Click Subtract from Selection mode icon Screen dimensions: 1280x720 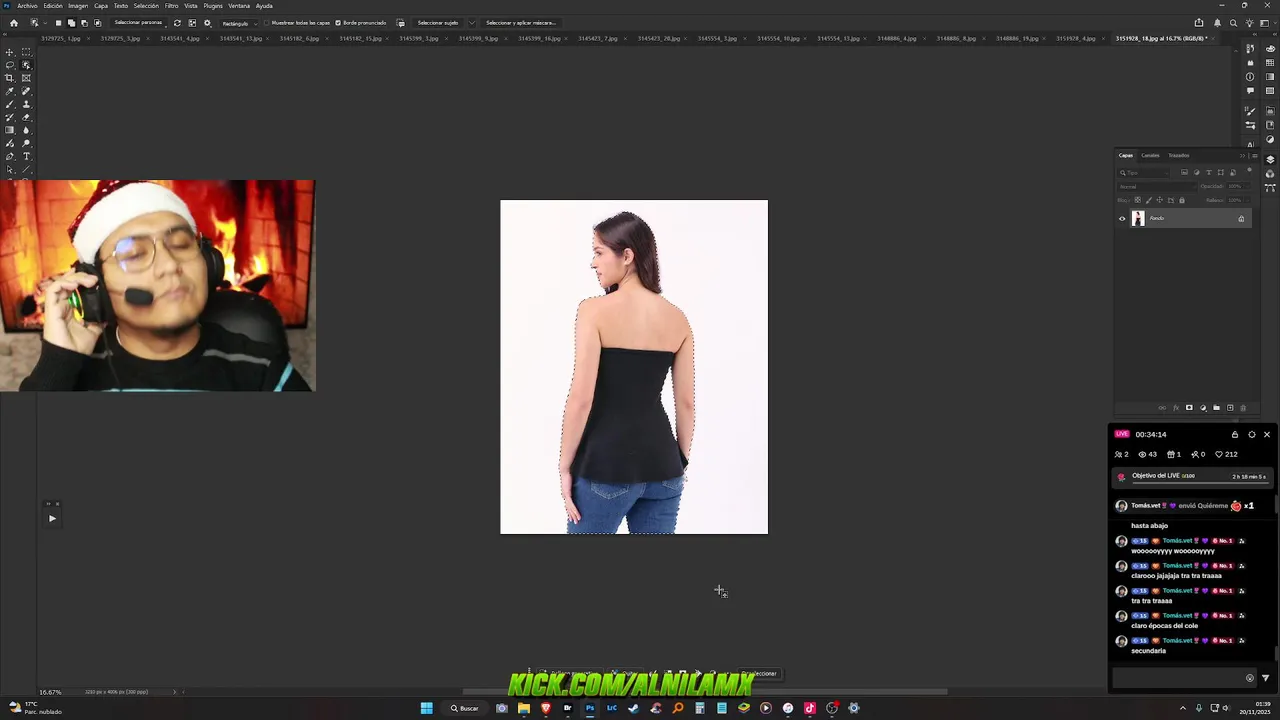[x=84, y=23]
